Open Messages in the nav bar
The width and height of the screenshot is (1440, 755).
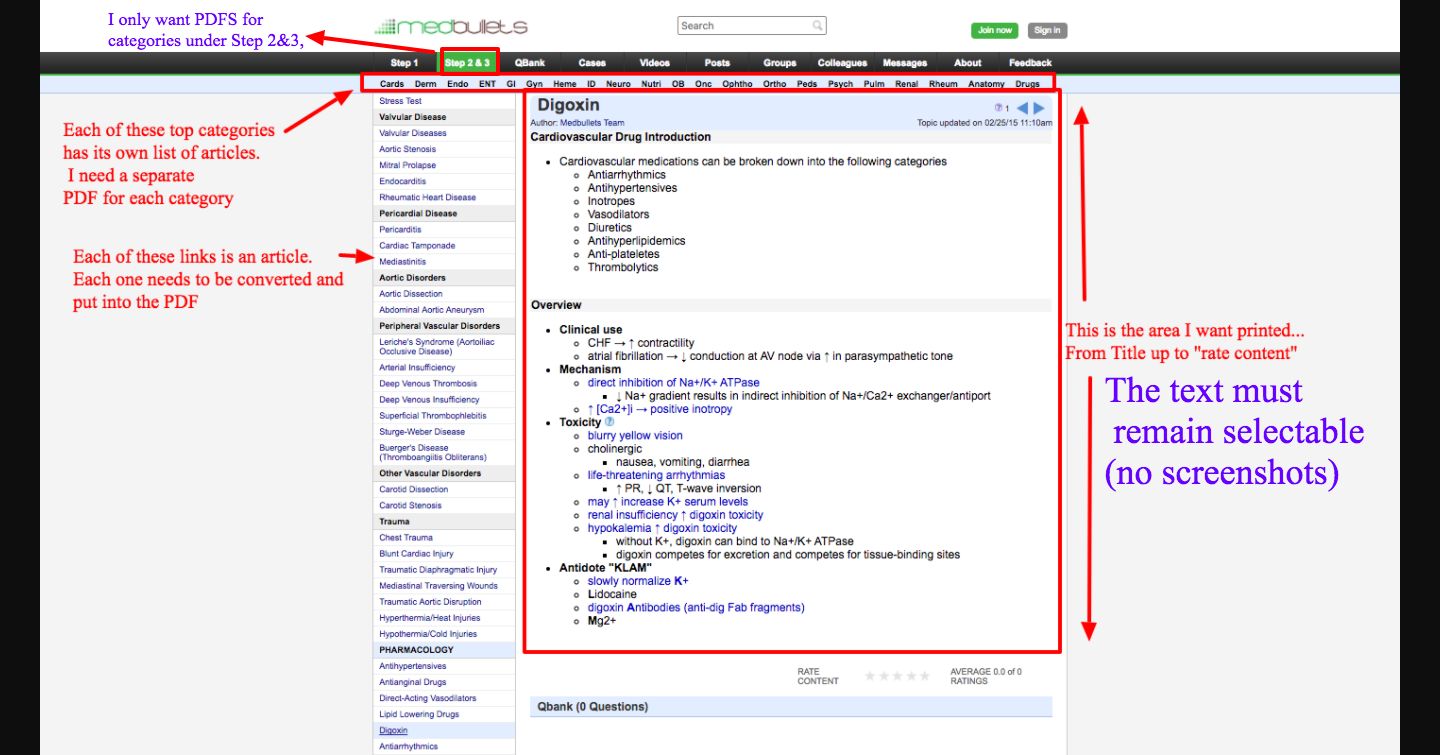(905, 63)
